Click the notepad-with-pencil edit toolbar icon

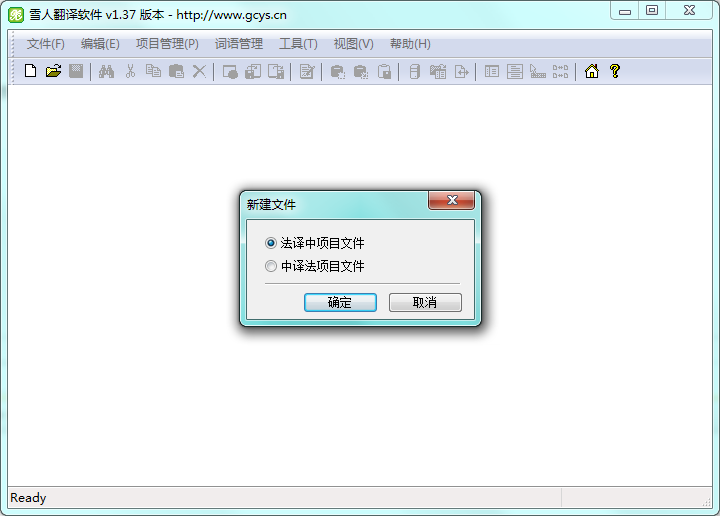coord(307,71)
